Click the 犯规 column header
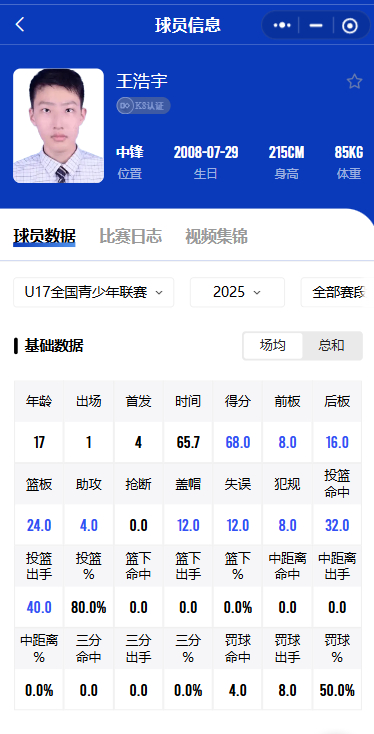The width and height of the screenshot is (374, 734). pyautogui.click(x=287, y=484)
